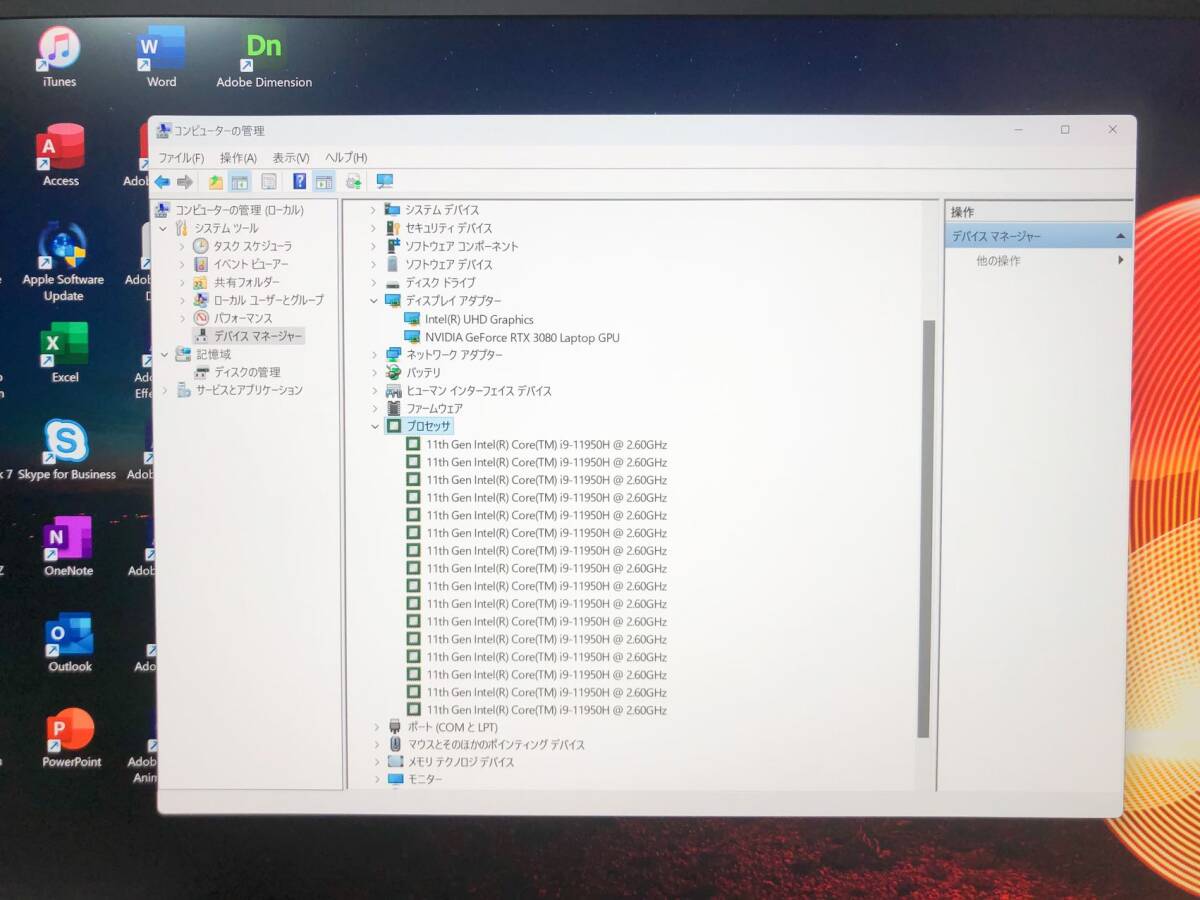The height and width of the screenshot is (900, 1200).
Task: Expand the ポート (COM と LPT) category
Action: tap(377, 727)
